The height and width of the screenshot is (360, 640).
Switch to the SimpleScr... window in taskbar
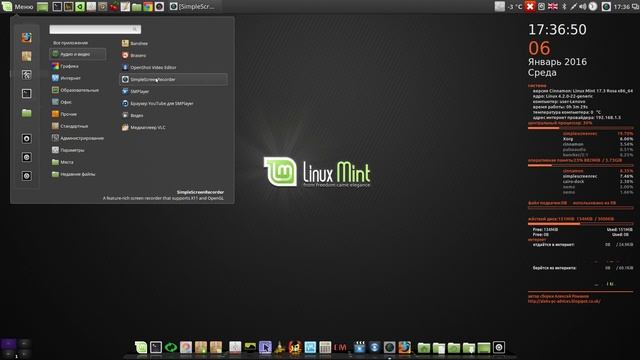[193, 7]
